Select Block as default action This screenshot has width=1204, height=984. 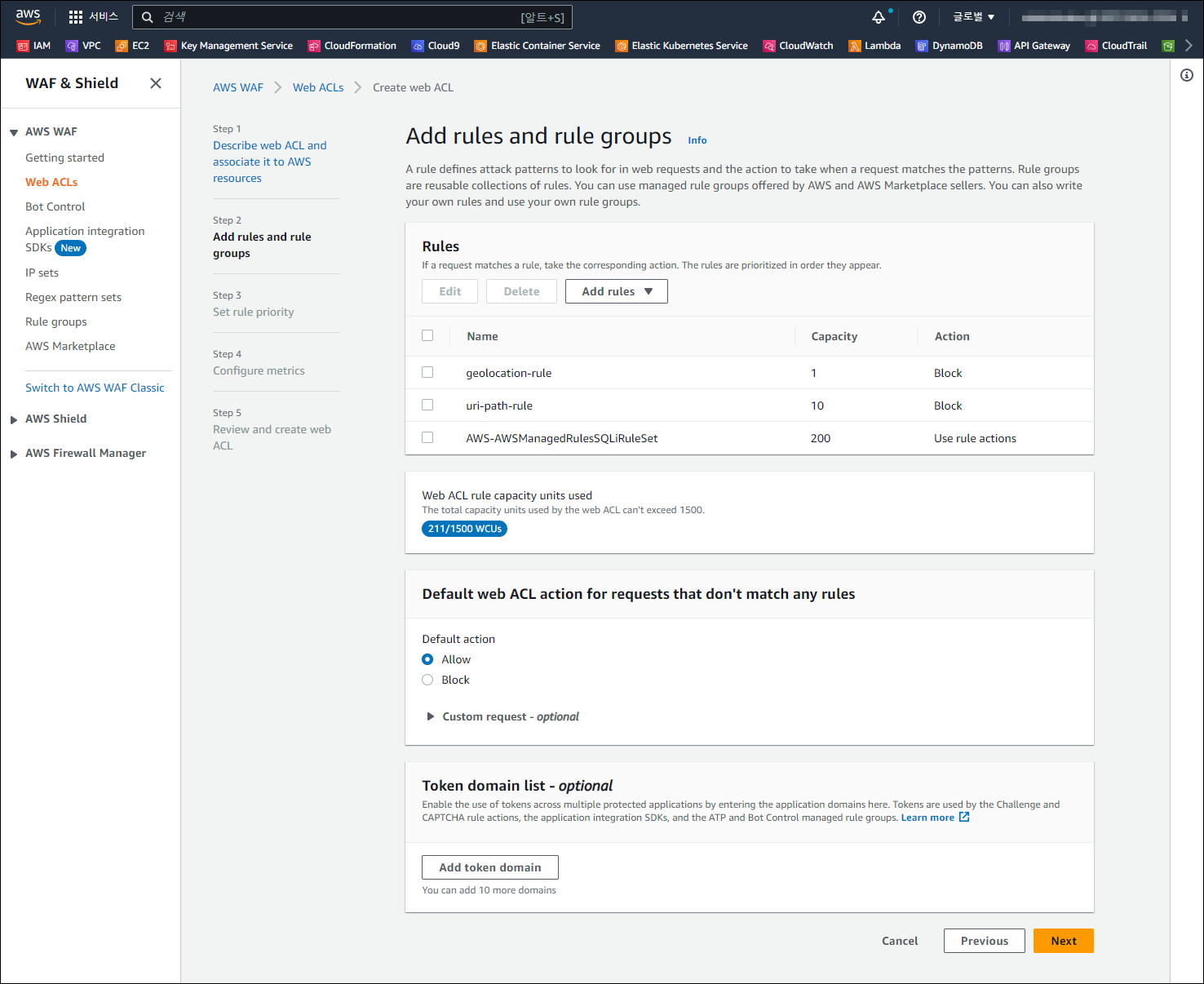tap(427, 680)
